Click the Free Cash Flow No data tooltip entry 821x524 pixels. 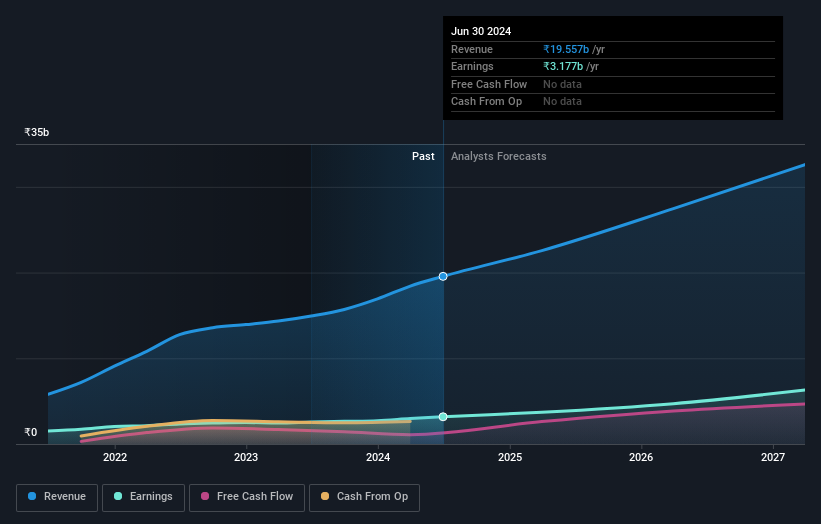pyautogui.click(x=562, y=84)
